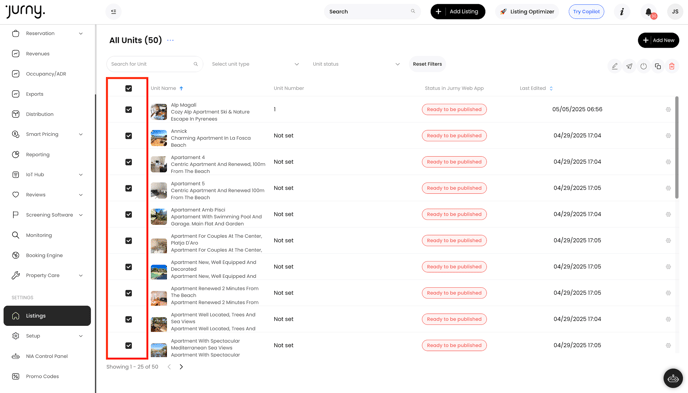Click the three dots next to All Units
688x393 pixels.
click(170, 40)
